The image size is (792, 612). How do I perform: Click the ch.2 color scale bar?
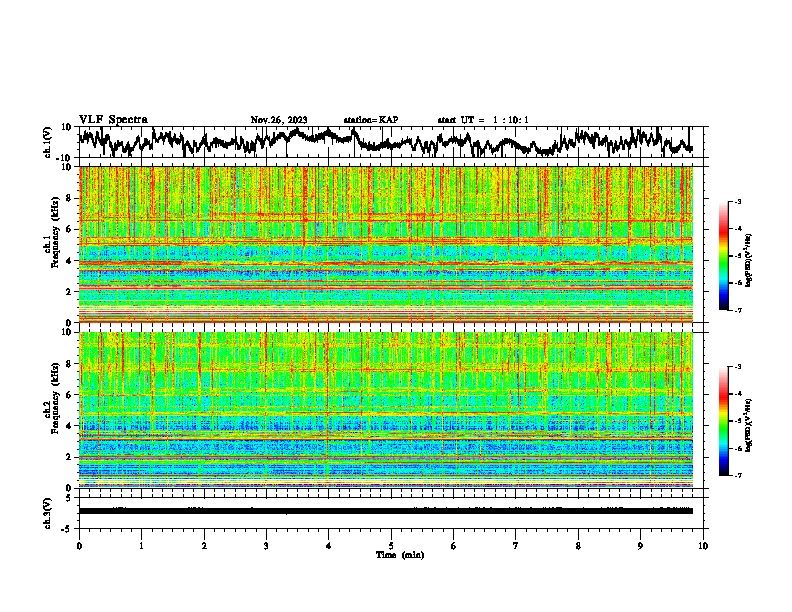[724, 421]
